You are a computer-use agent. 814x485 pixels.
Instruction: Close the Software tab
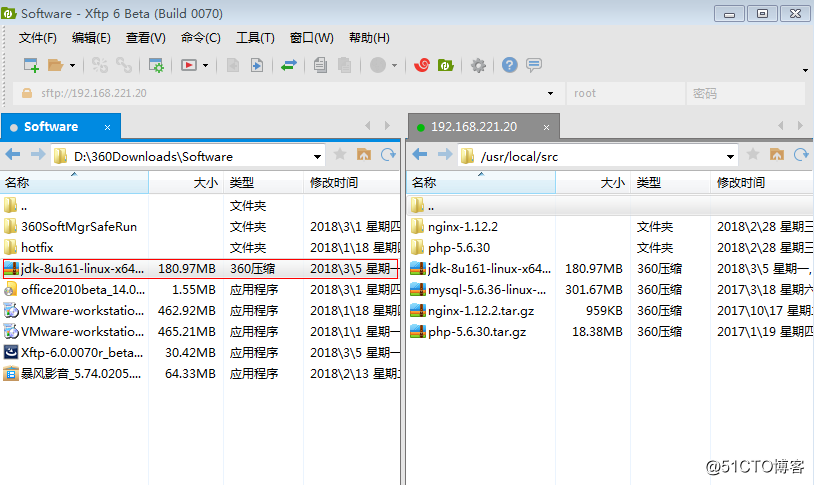[x=107, y=127]
